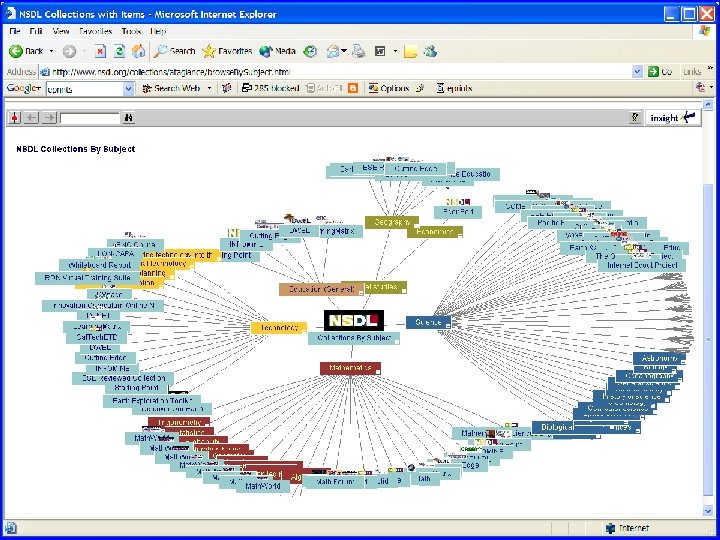This screenshot has height=540, width=720.
Task: Select the yellow Technology node
Action: tap(279, 327)
